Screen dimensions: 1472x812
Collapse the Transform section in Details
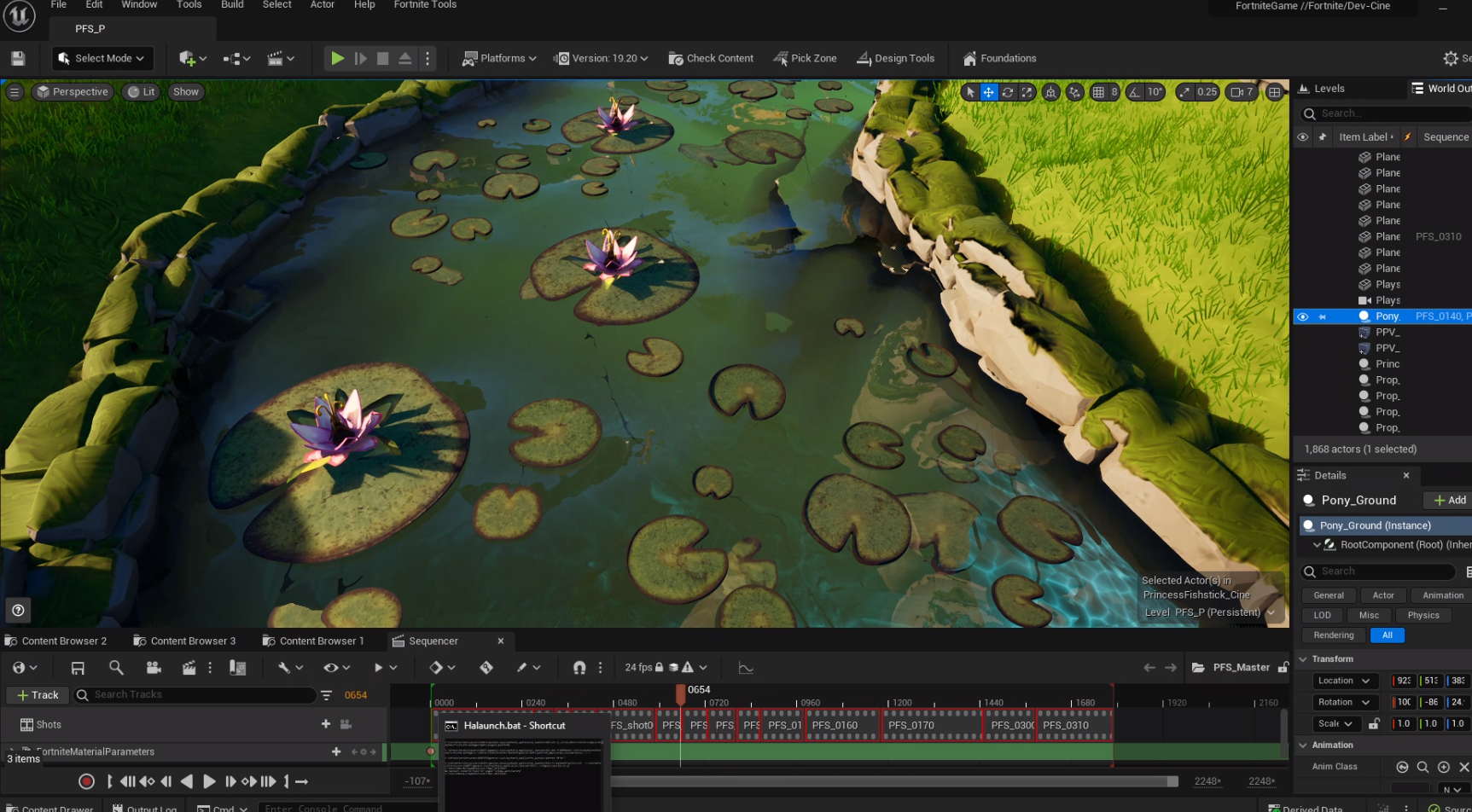coord(1303,658)
